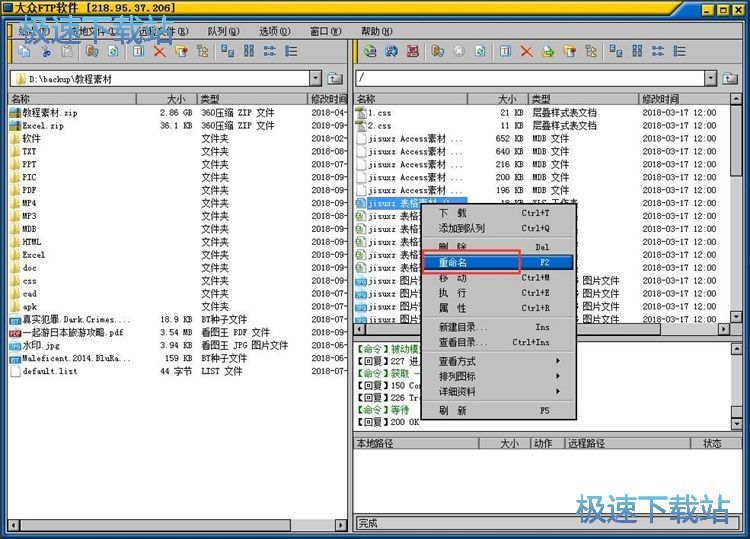
Task: Show folder tree in local pane
Action: click(x=202, y=51)
